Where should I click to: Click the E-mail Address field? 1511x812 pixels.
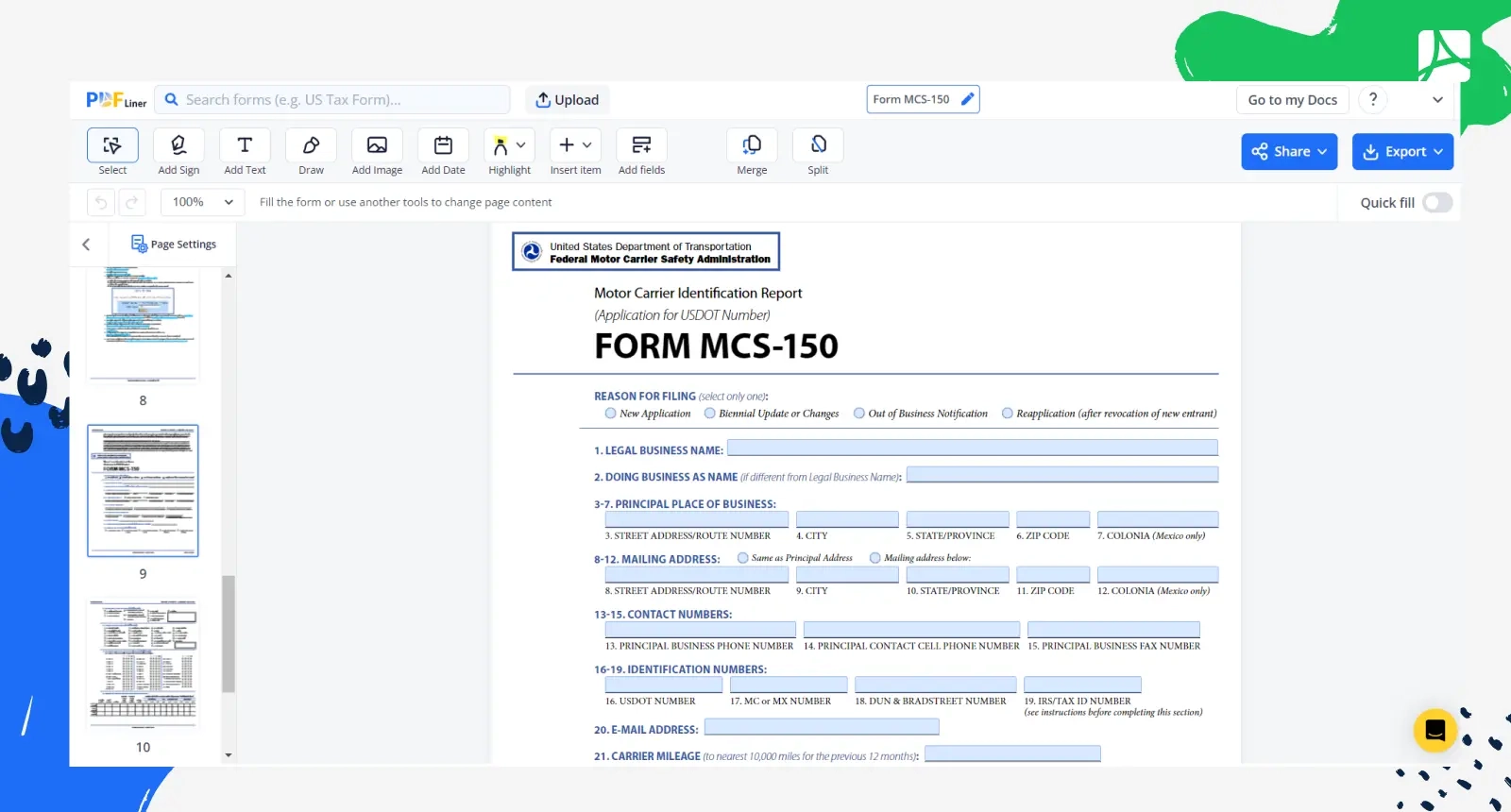pyautogui.click(x=822, y=727)
